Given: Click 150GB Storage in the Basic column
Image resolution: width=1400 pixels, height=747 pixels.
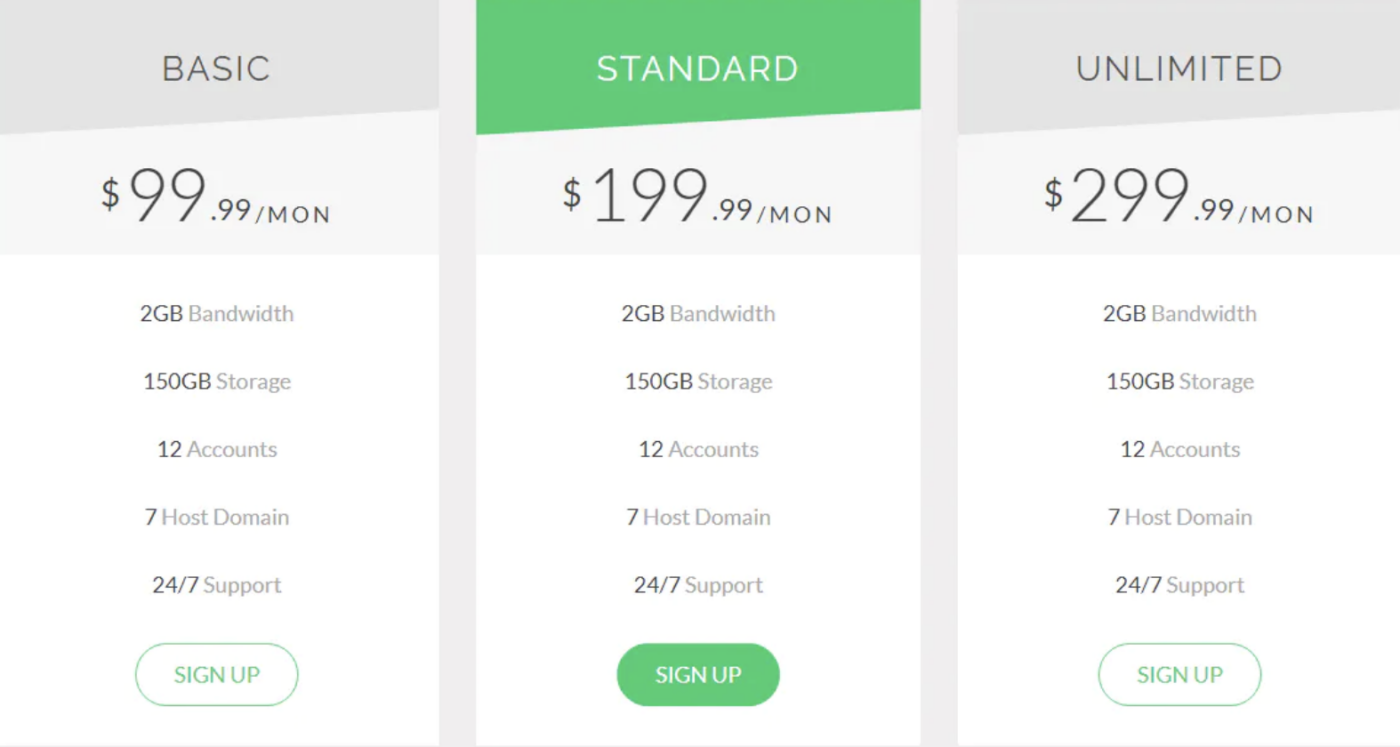Looking at the screenshot, I should (216, 381).
